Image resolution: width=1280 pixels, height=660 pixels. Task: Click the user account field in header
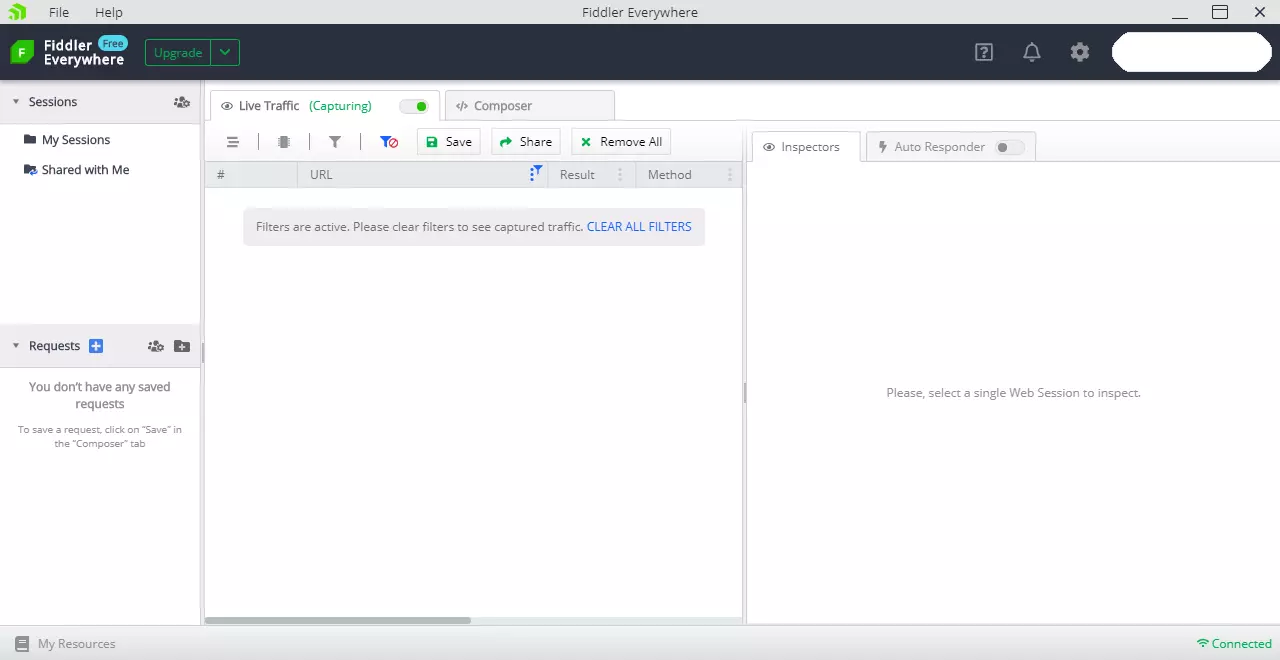click(1192, 52)
